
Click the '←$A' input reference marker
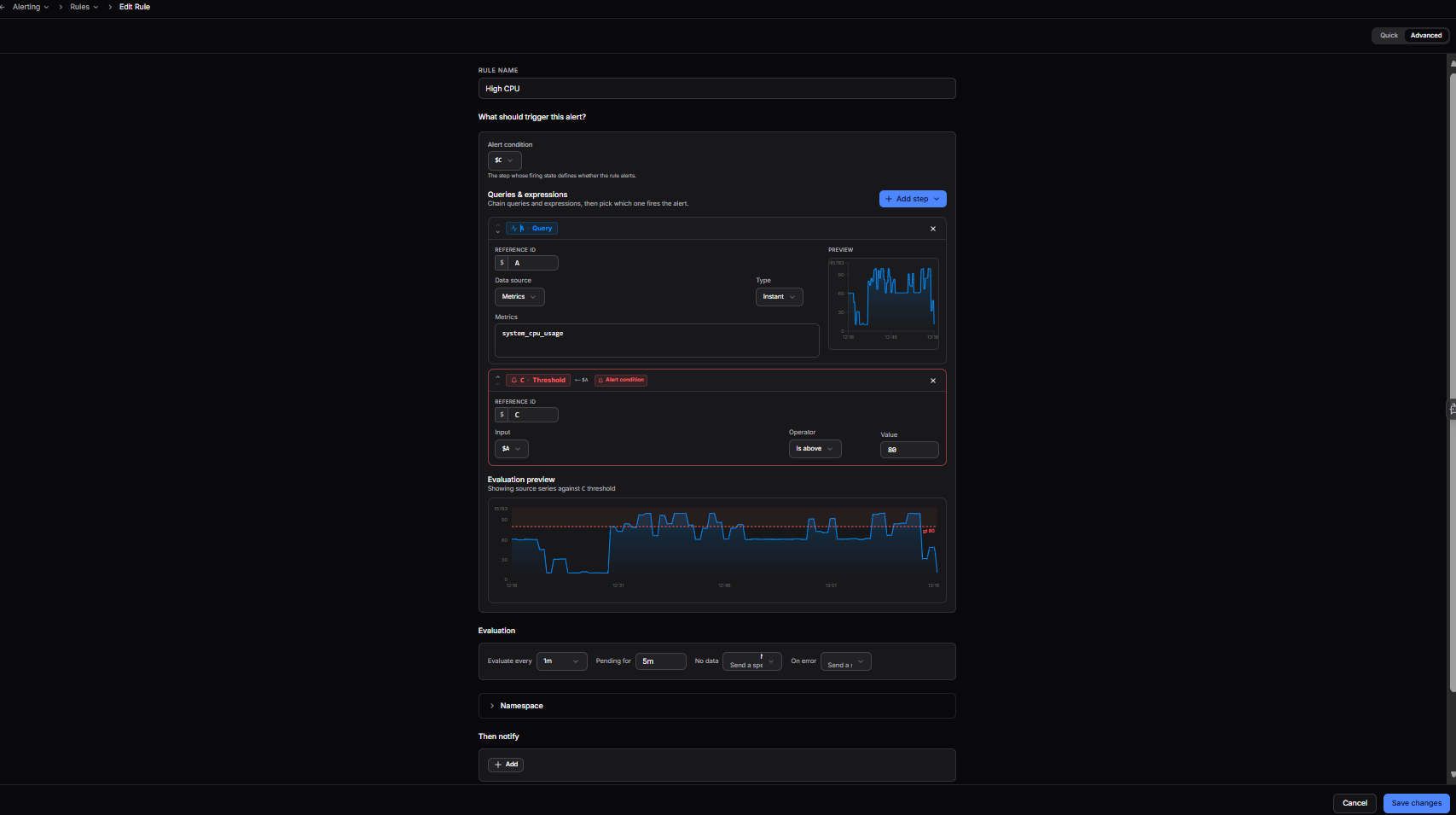(582, 380)
